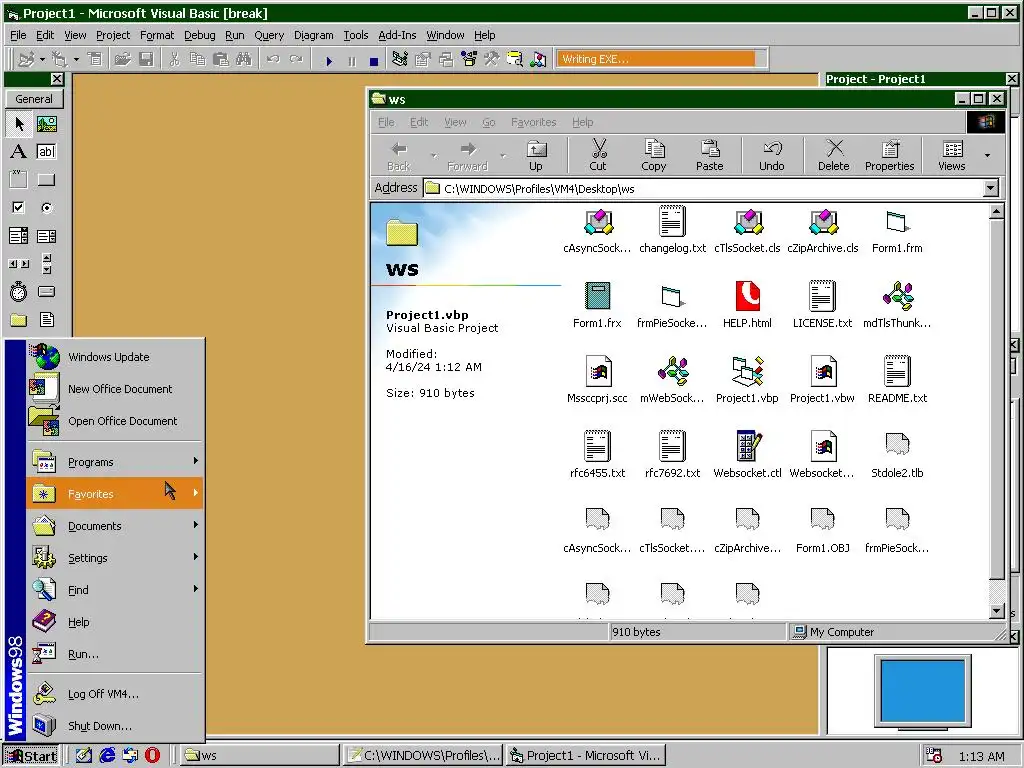Open the Project Explorer toolbar icon

click(400, 59)
